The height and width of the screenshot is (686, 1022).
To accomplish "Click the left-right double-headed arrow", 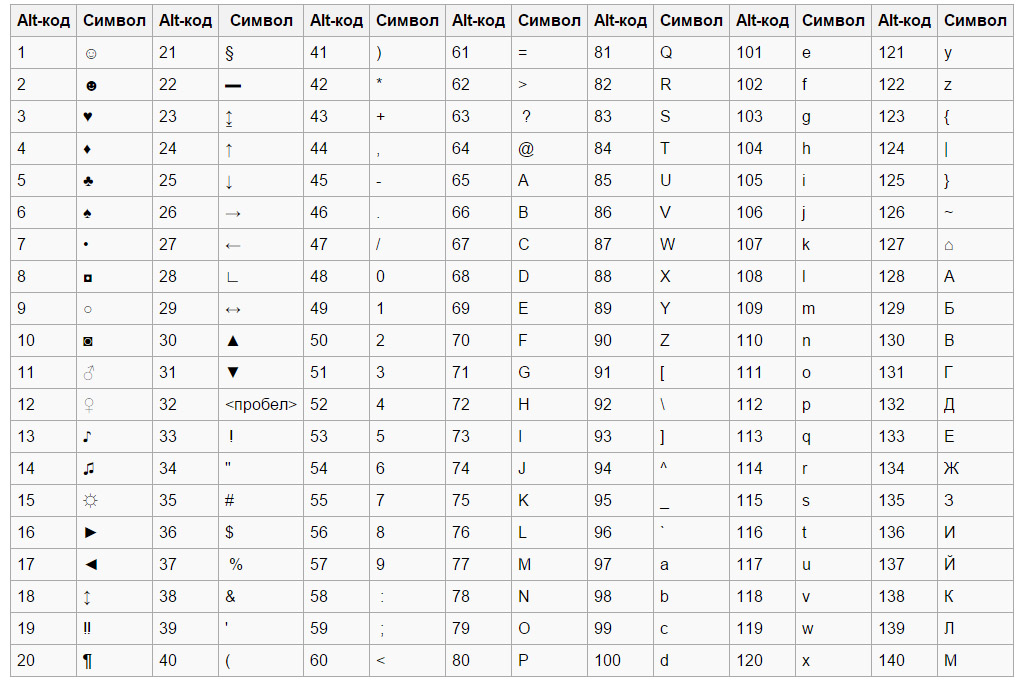I will (233, 309).
